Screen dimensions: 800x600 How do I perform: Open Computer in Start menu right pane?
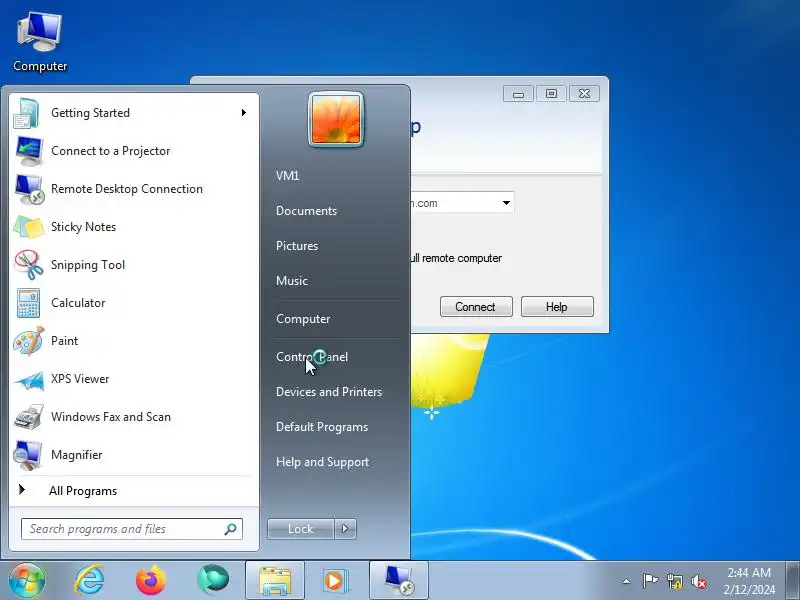pos(303,319)
